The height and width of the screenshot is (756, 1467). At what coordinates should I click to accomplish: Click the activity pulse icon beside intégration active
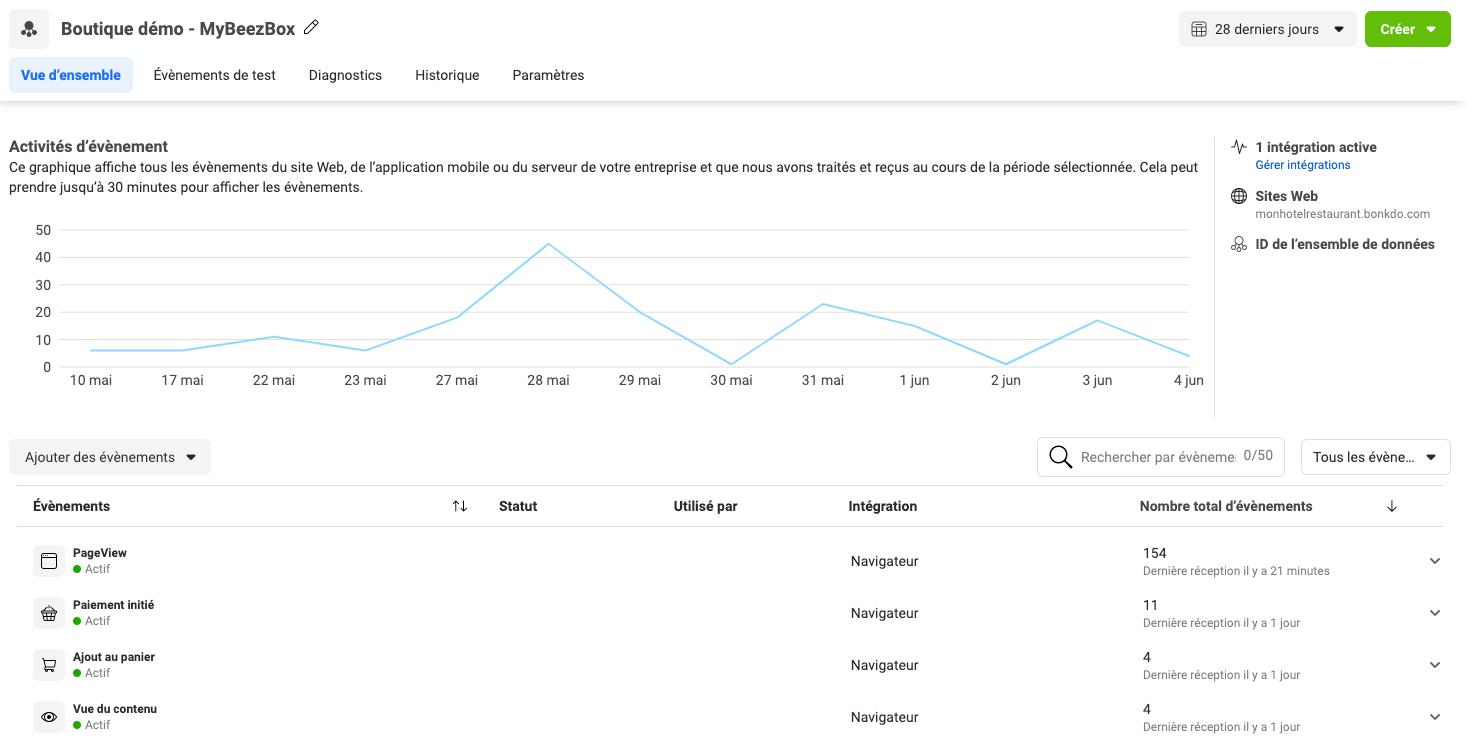[1239, 147]
